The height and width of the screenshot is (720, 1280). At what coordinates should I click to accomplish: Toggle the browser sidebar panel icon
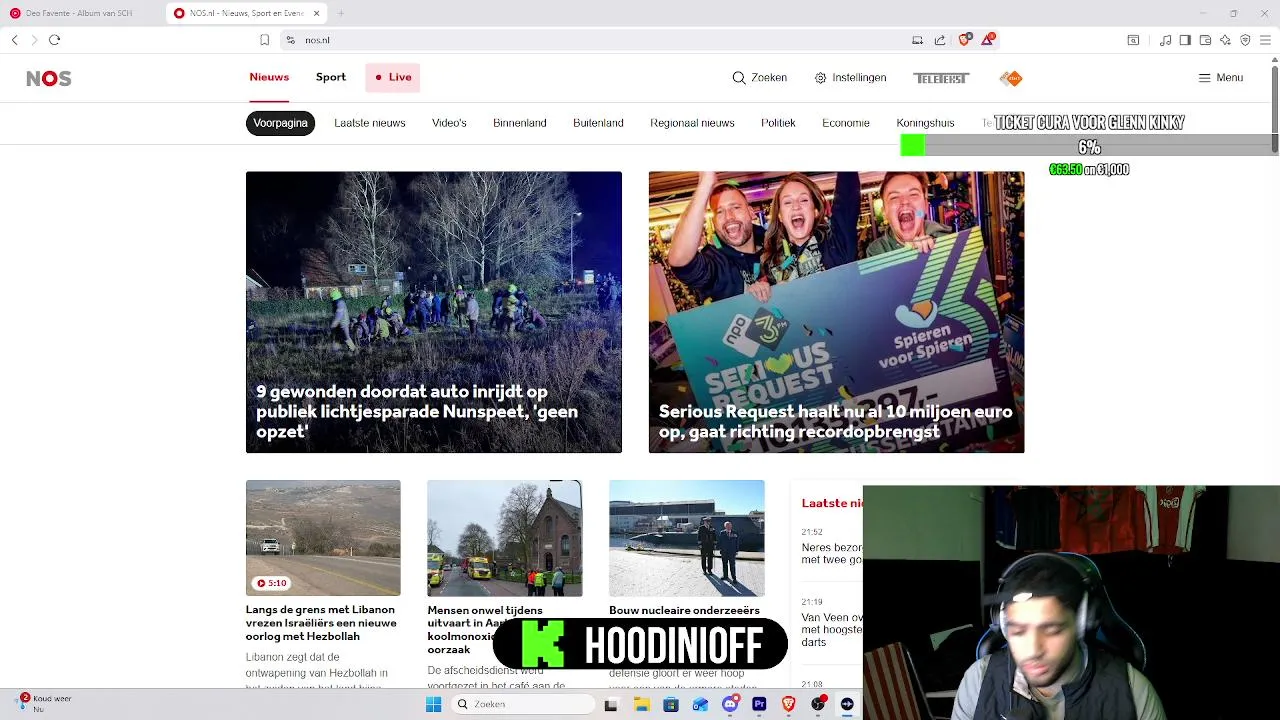pyautogui.click(x=1185, y=40)
